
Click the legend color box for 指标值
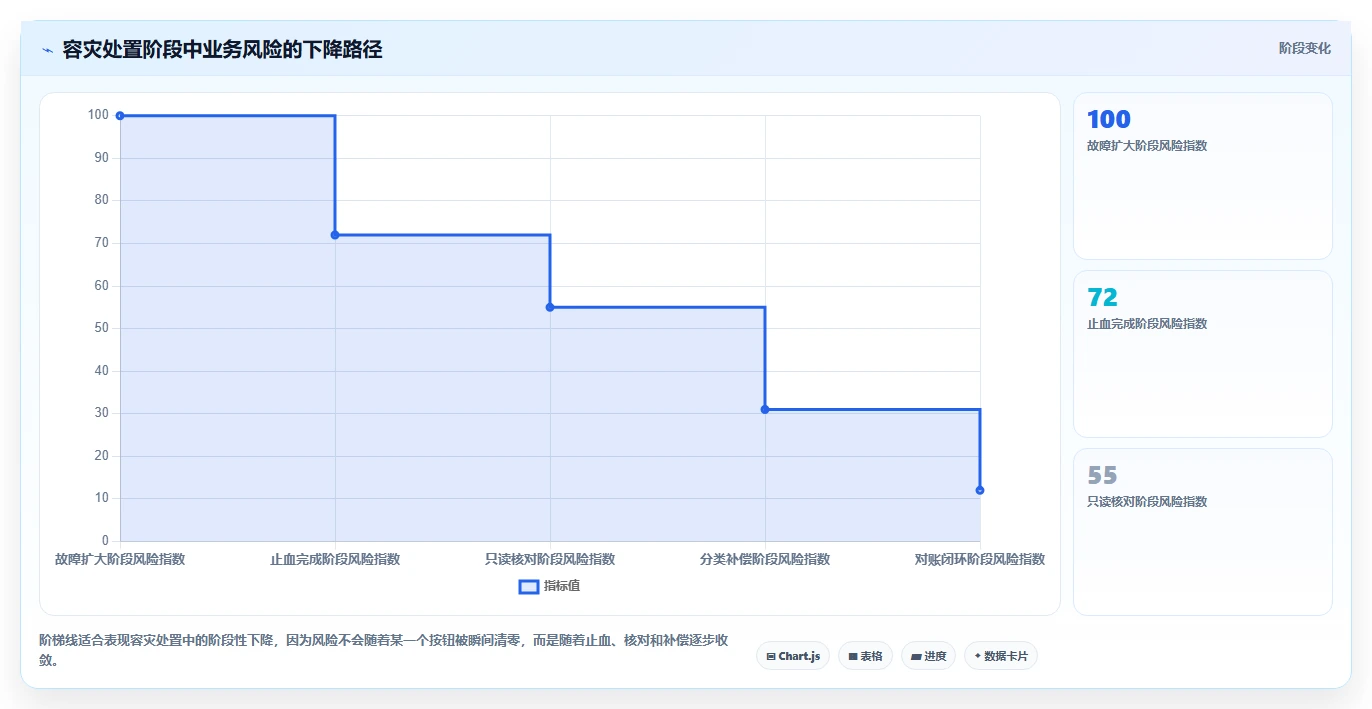pyautogui.click(x=529, y=586)
